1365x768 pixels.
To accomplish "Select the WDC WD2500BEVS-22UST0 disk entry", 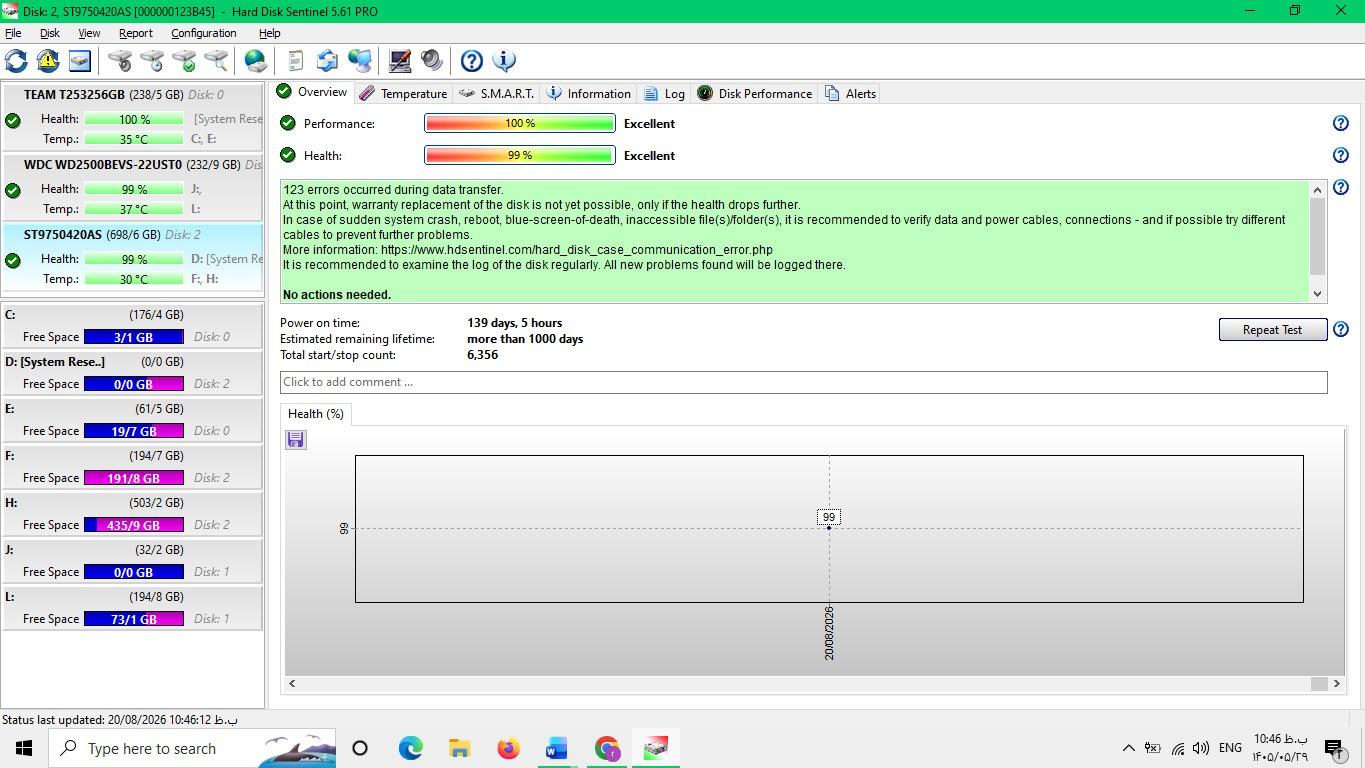I will point(132,186).
